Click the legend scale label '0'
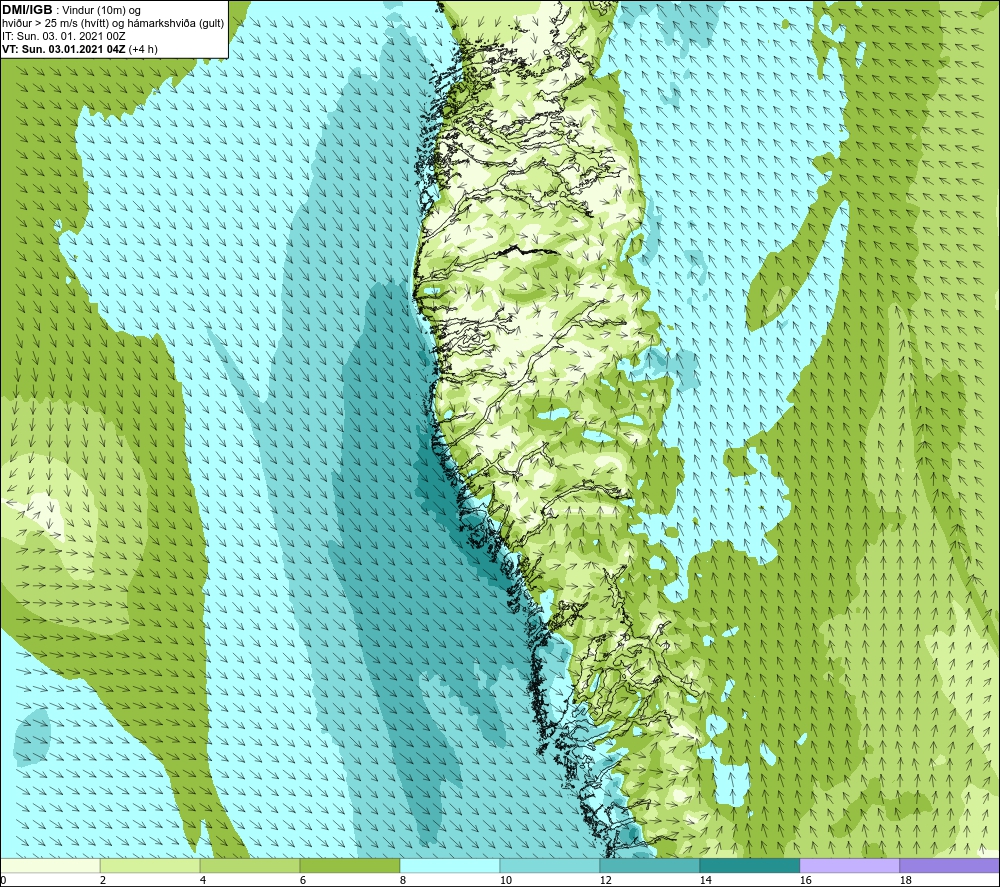The height and width of the screenshot is (887, 1000). 3,881
